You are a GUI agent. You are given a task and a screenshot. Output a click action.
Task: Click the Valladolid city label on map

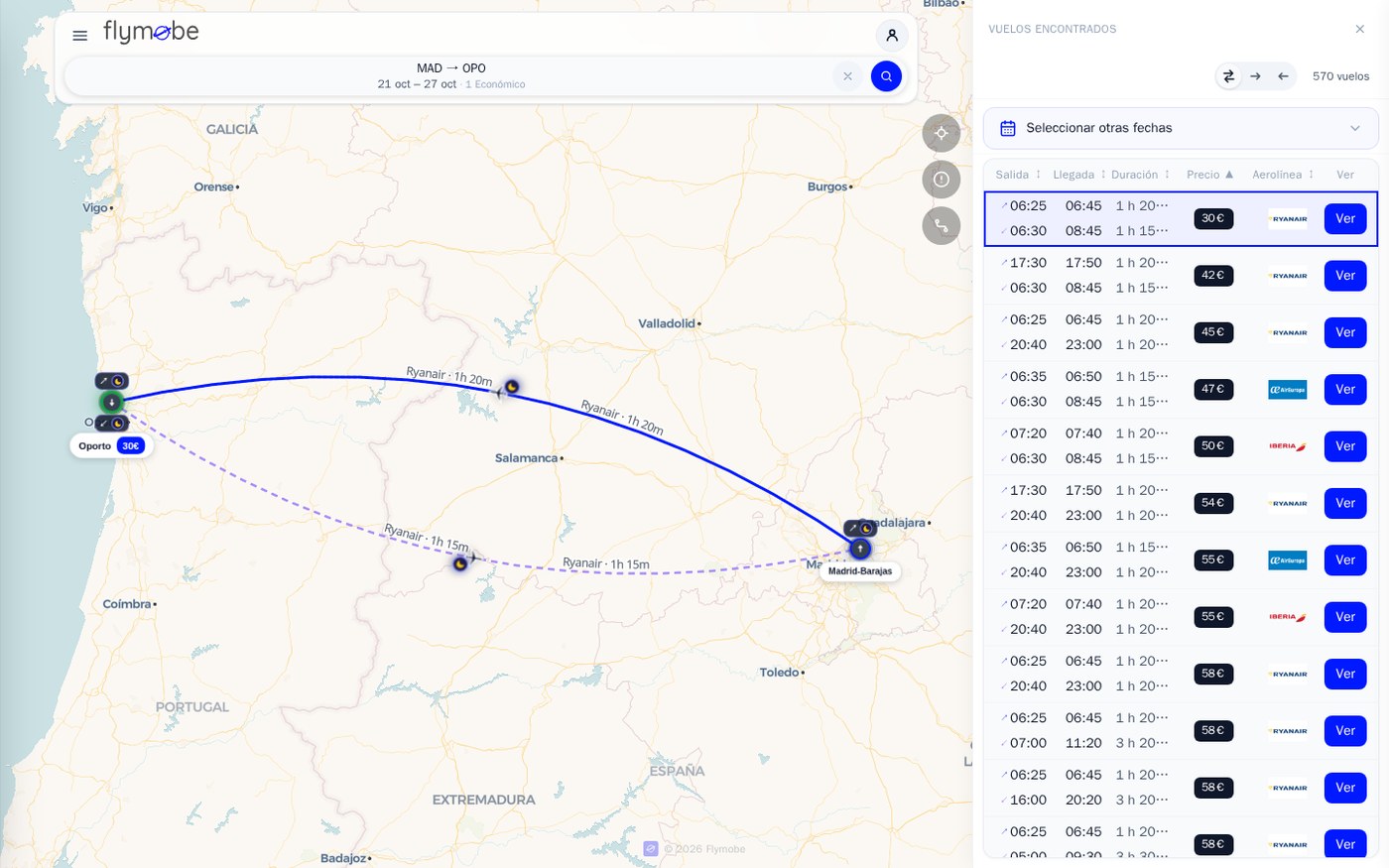point(667,323)
